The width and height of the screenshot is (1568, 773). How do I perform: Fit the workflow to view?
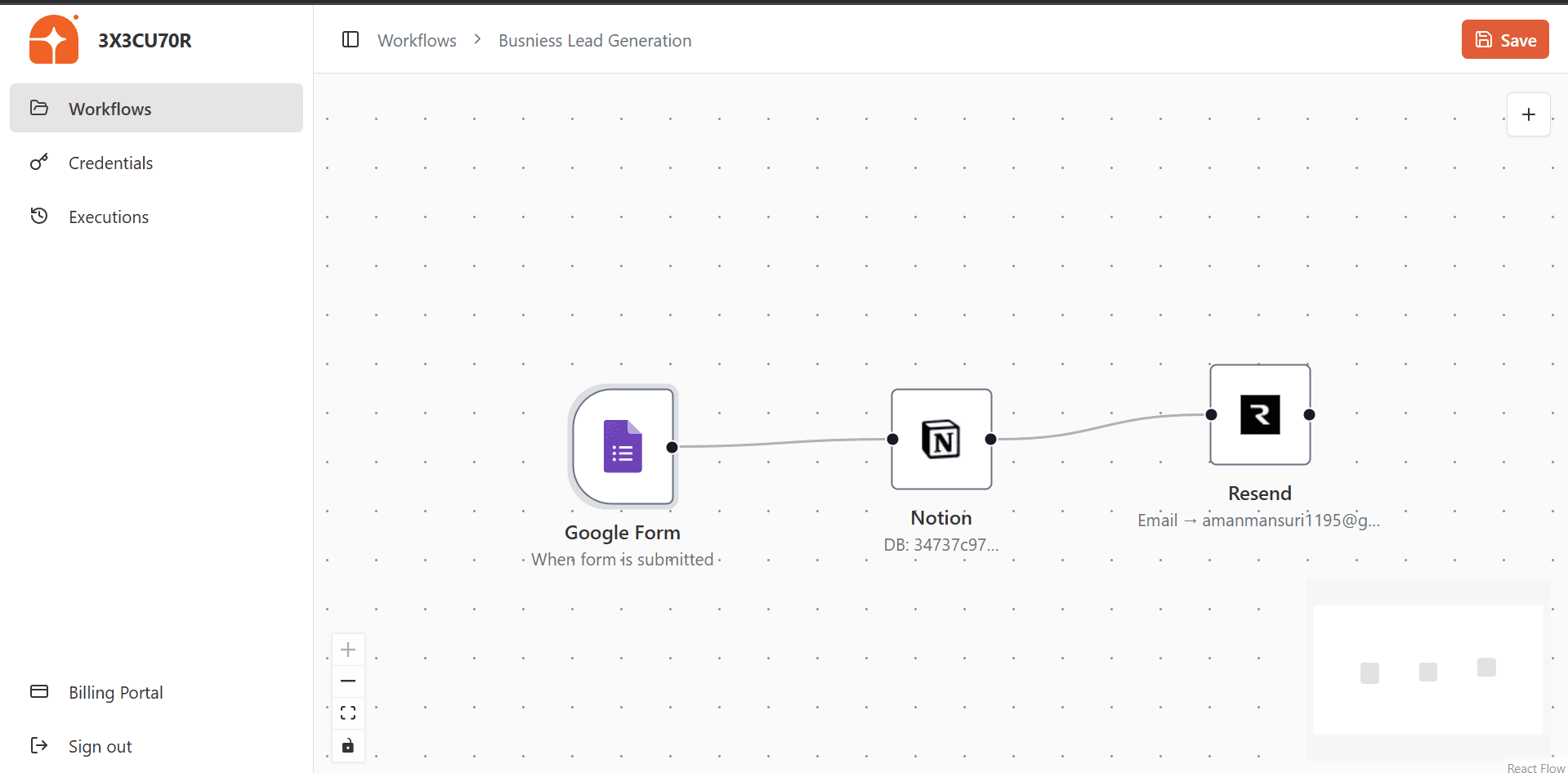pyautogui.click(x=348, y=713)
